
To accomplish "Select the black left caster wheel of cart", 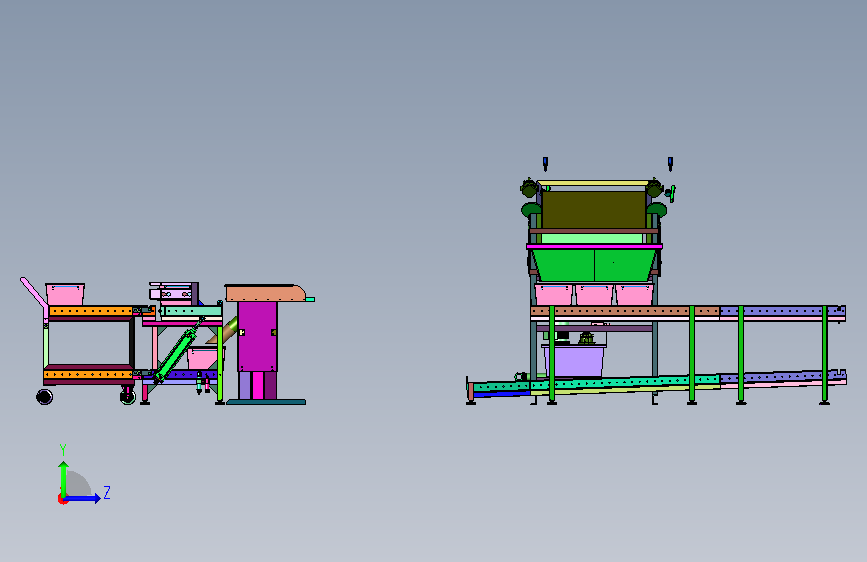I will [x=44, y=397].
